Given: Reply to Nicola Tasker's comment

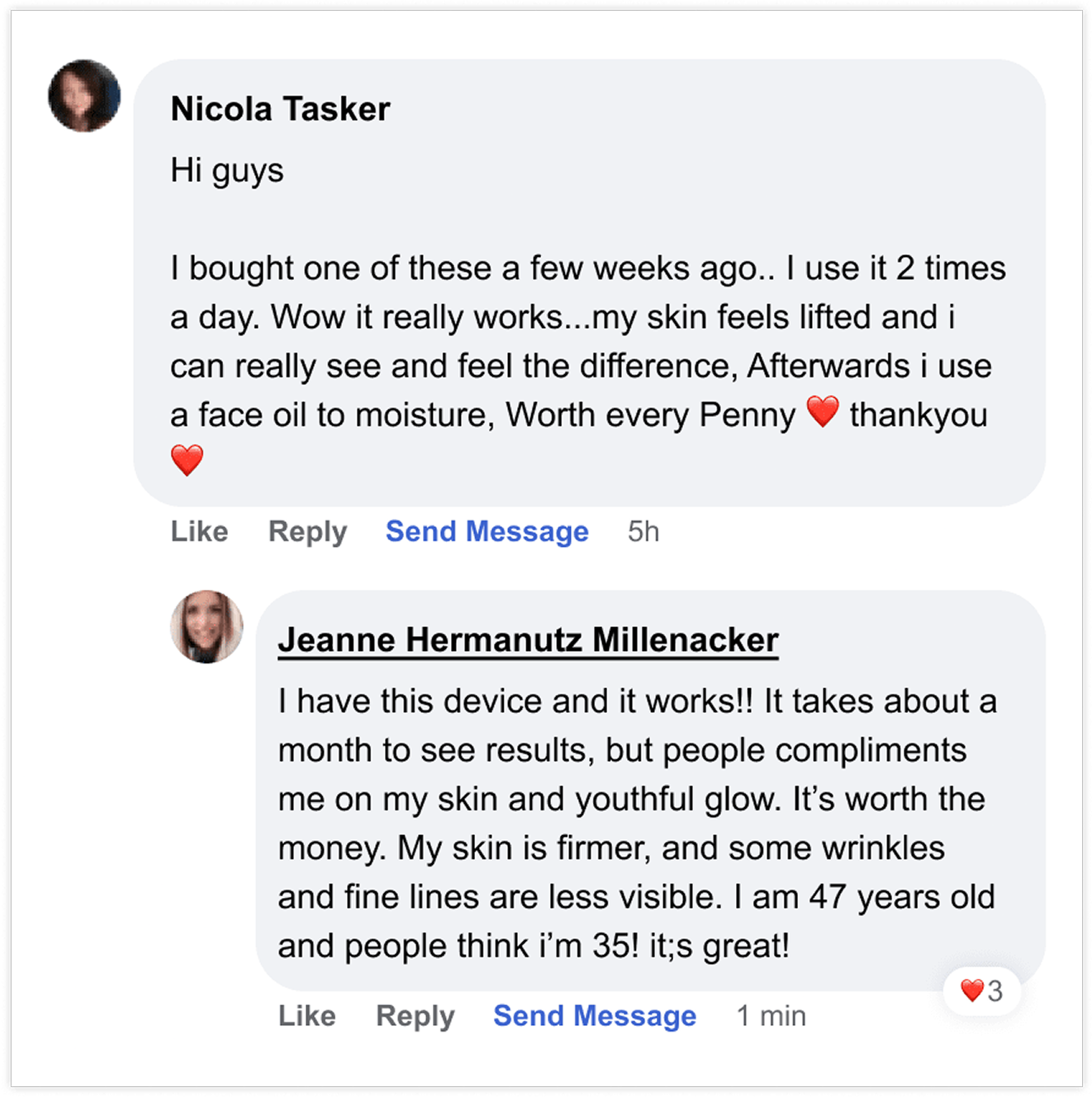Looking at the screenshot, I should click(x=307, y=531).
